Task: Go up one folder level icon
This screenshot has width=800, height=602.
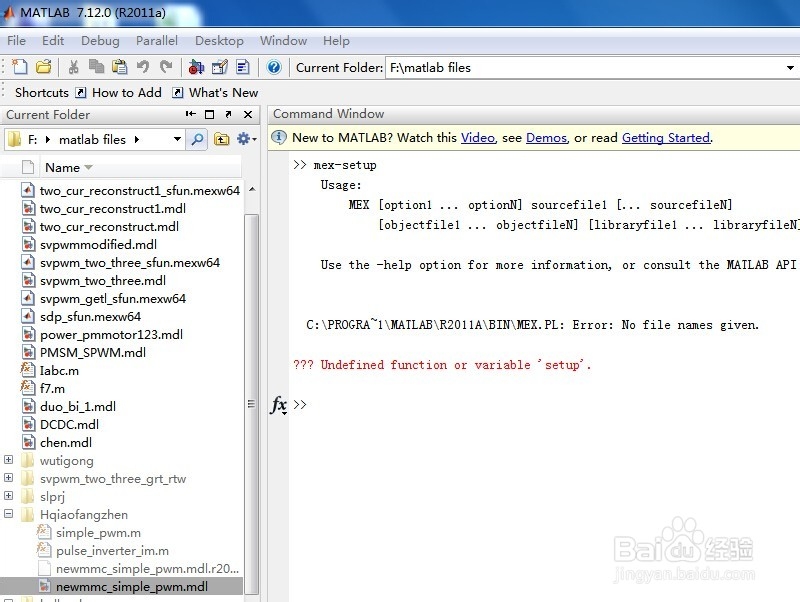Action: (221, 139)
